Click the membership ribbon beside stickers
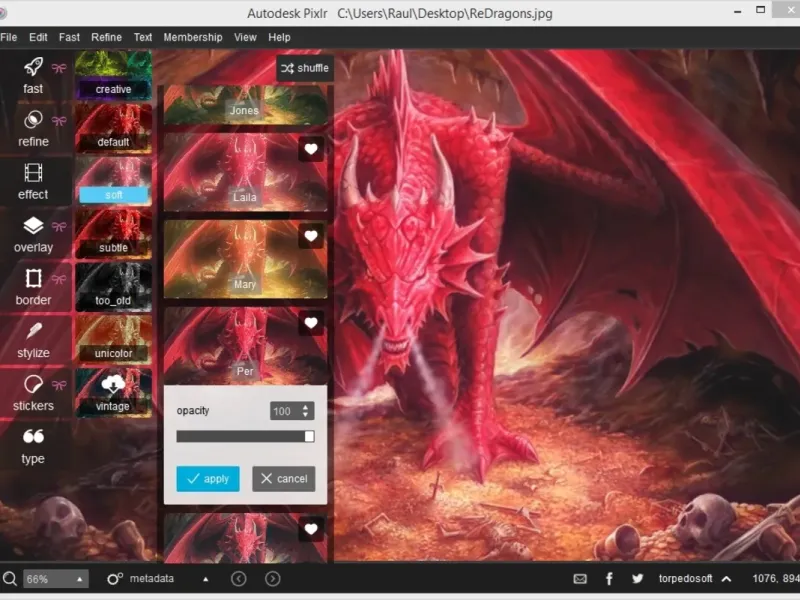The image size is (800, 600). pyautogui.click(x=59, y=385)
